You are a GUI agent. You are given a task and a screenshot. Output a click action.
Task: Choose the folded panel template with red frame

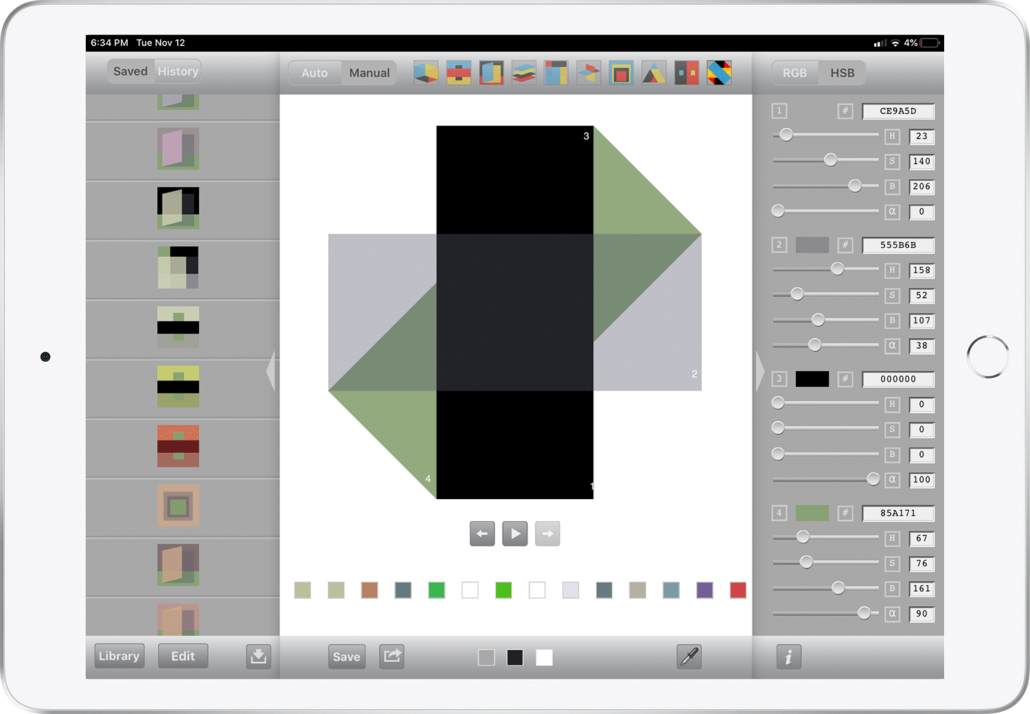[x=491, y=72]
